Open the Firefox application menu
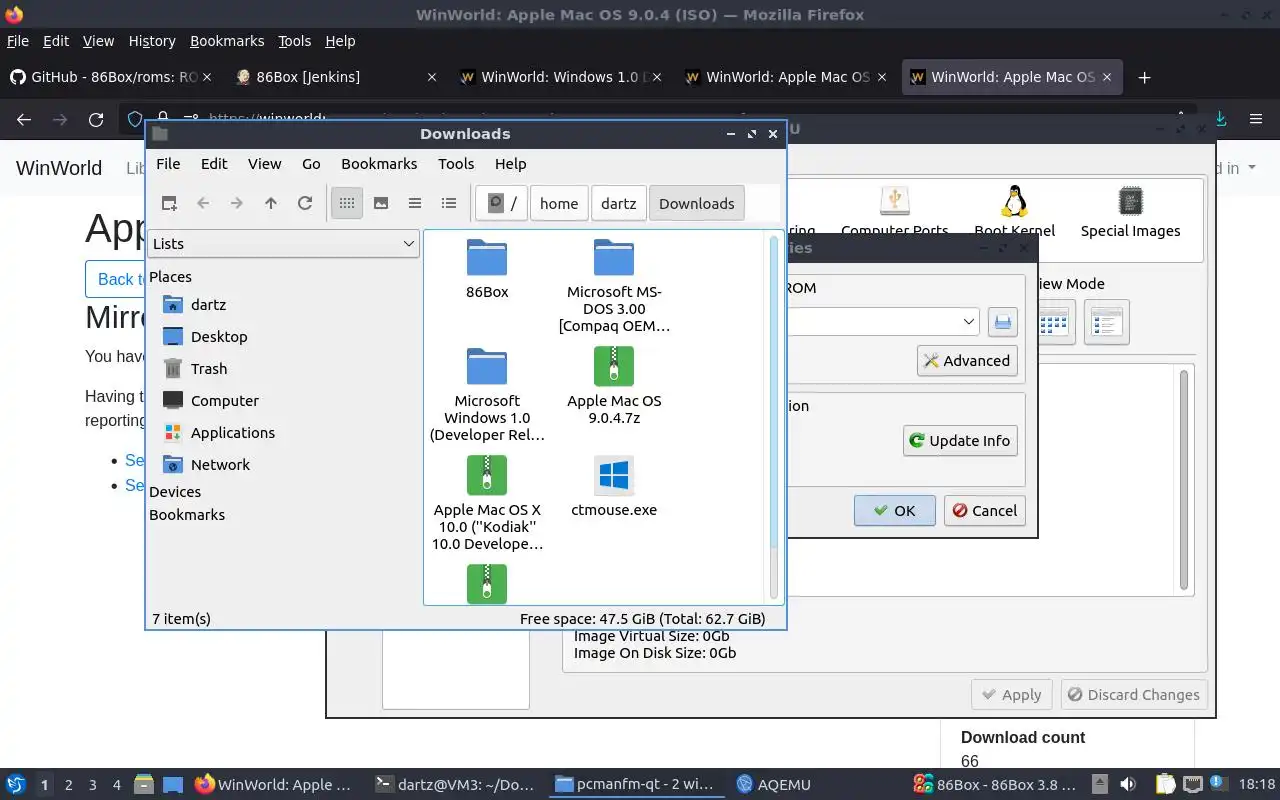Image resolution: width=1280 pixels, height=800 pixels. [x=1256, y=119]
